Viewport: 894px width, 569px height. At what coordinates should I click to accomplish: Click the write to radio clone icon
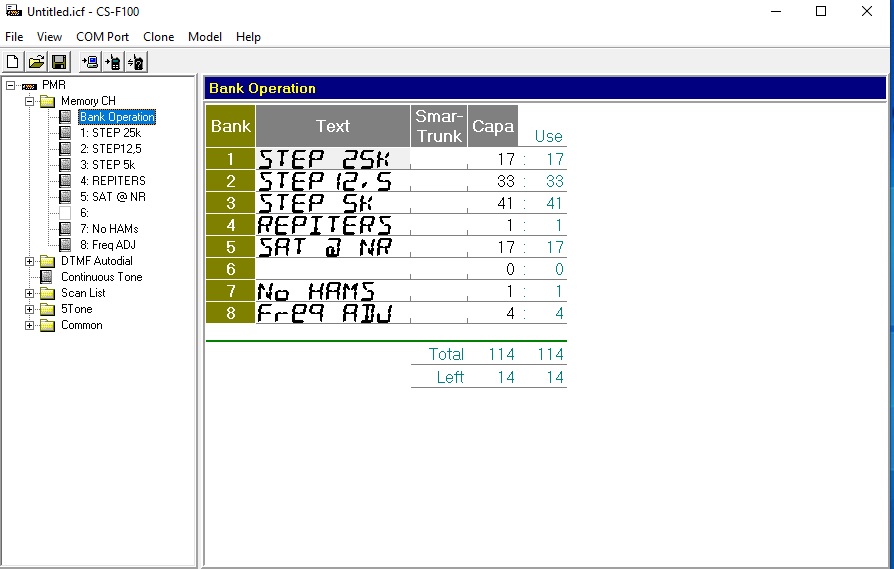coord(114,62)
